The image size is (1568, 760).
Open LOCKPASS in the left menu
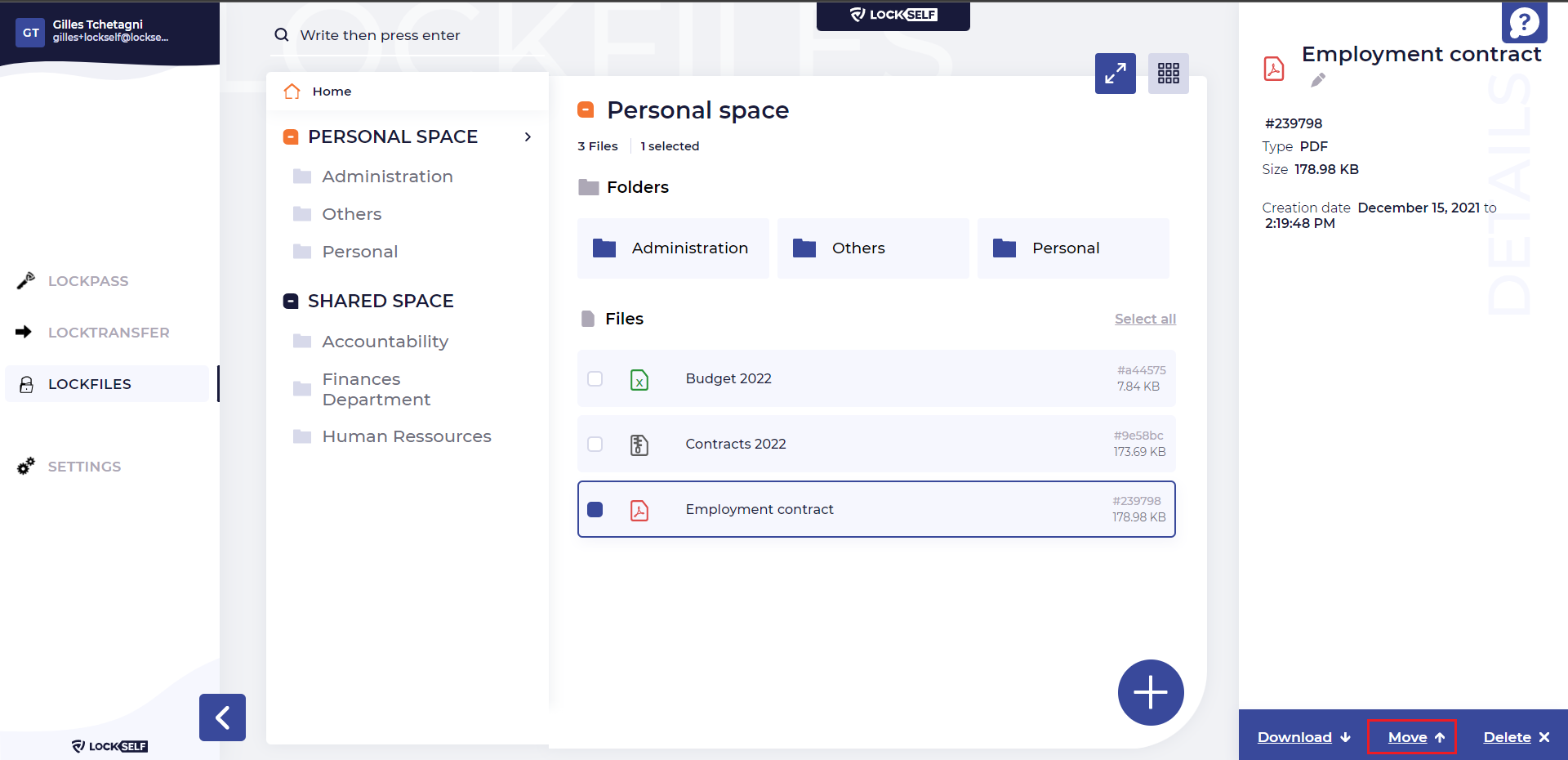[88, 281]
